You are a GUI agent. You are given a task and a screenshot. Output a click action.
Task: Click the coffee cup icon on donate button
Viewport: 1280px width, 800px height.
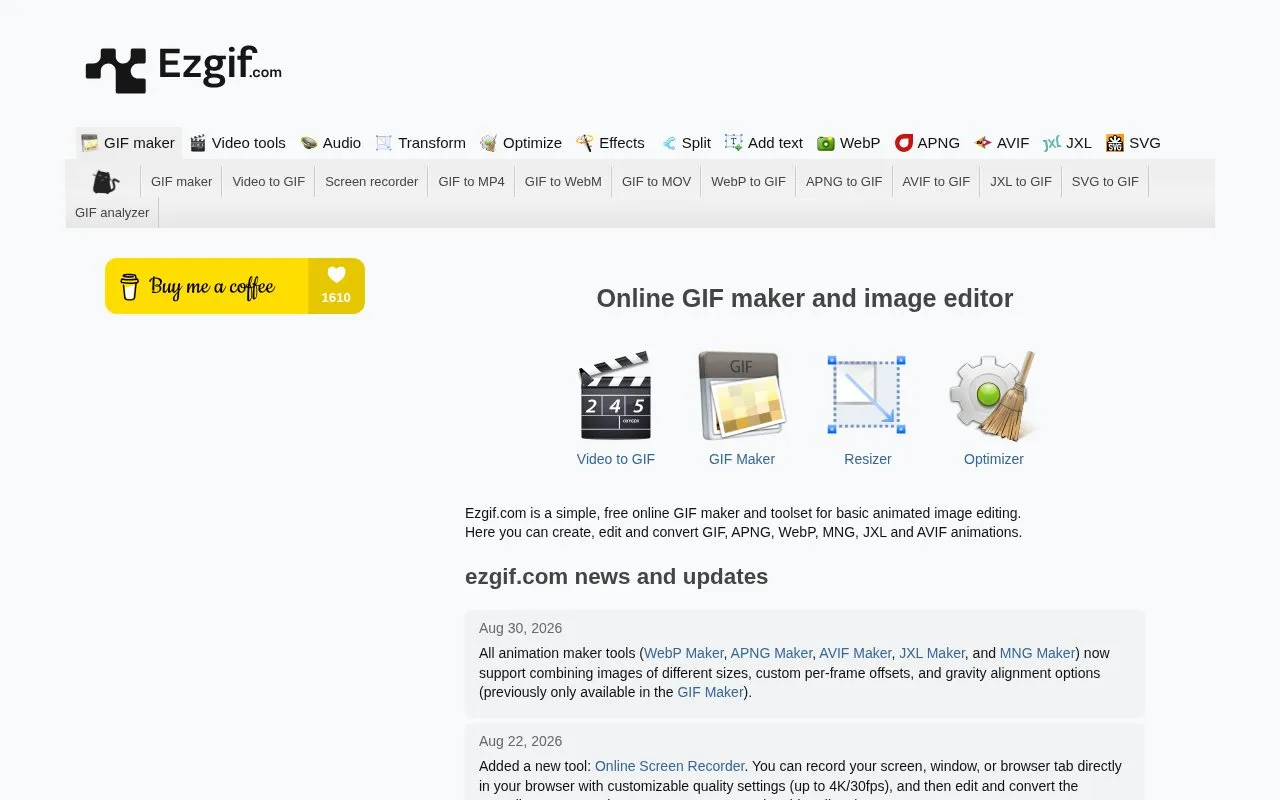(130, 287)
